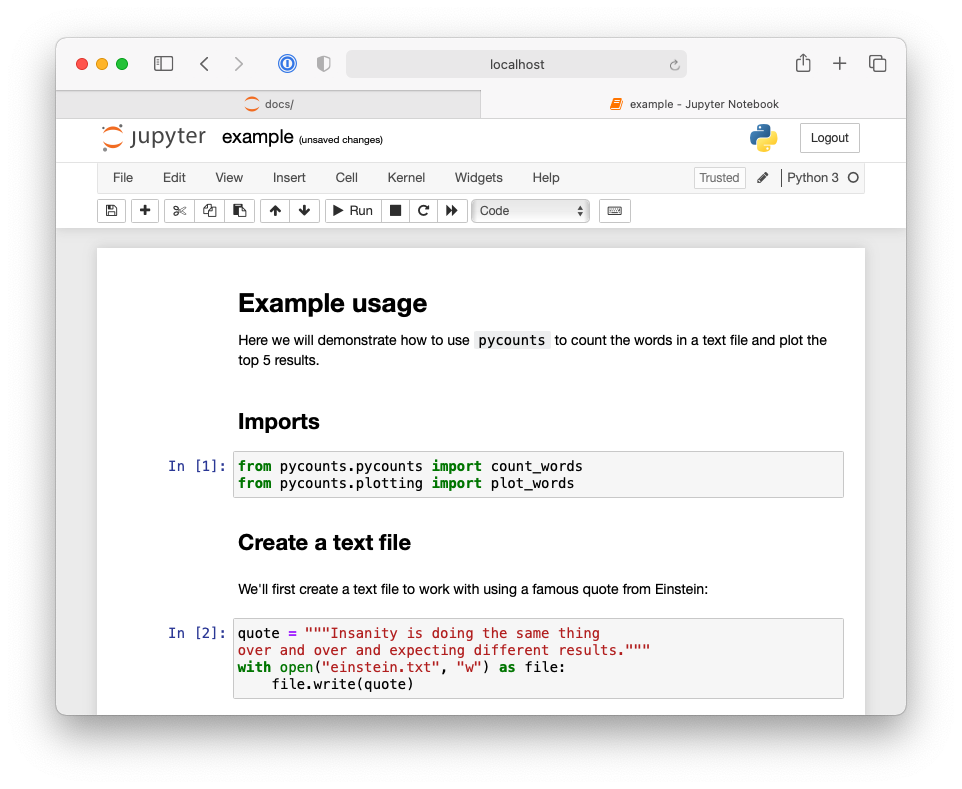Click the In [1]: prompt
This screenshot has width=962, height=789.
(x=197, y=466)
